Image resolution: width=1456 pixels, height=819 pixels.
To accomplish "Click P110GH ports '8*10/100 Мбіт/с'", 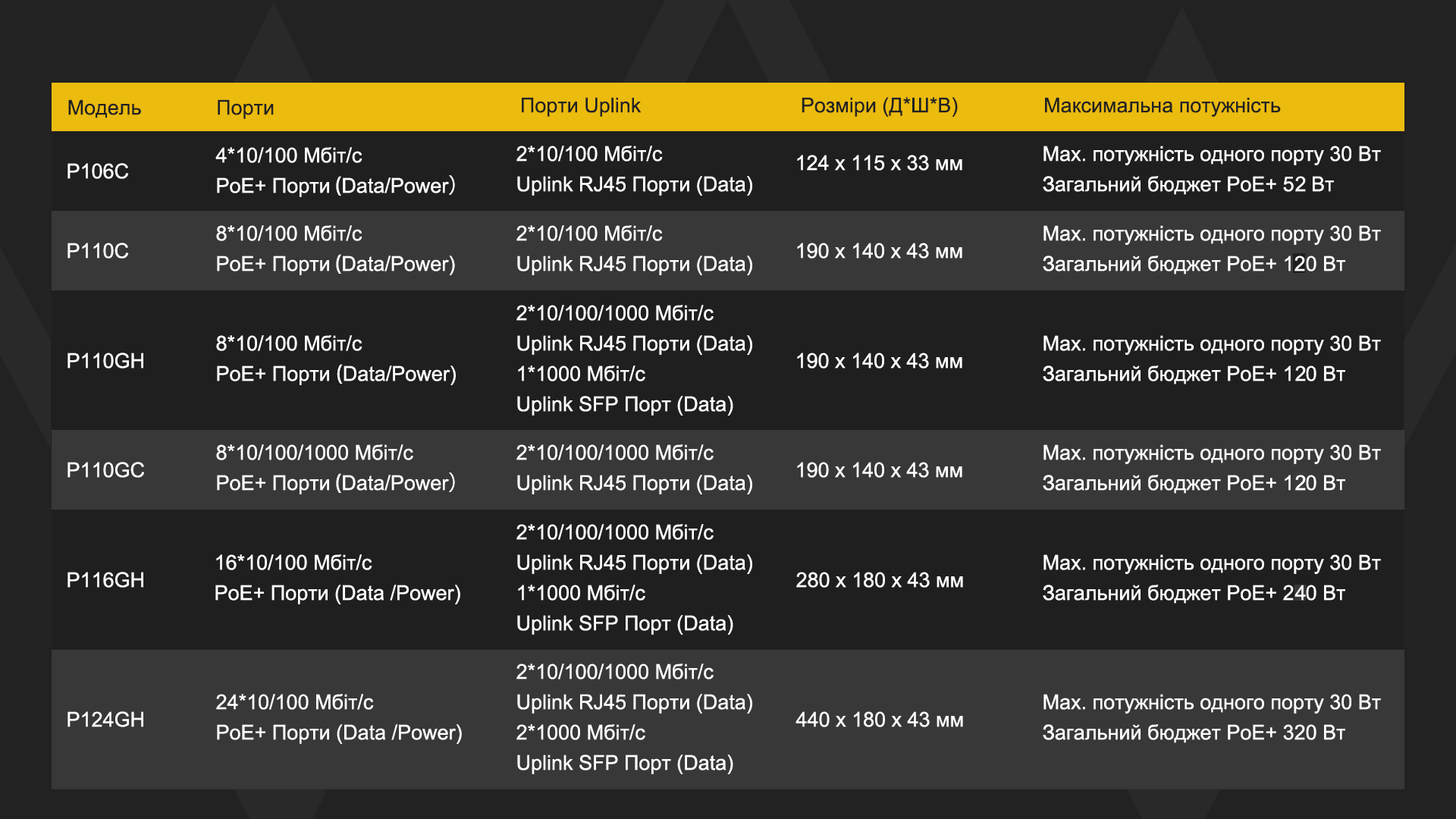I will 289,344.
